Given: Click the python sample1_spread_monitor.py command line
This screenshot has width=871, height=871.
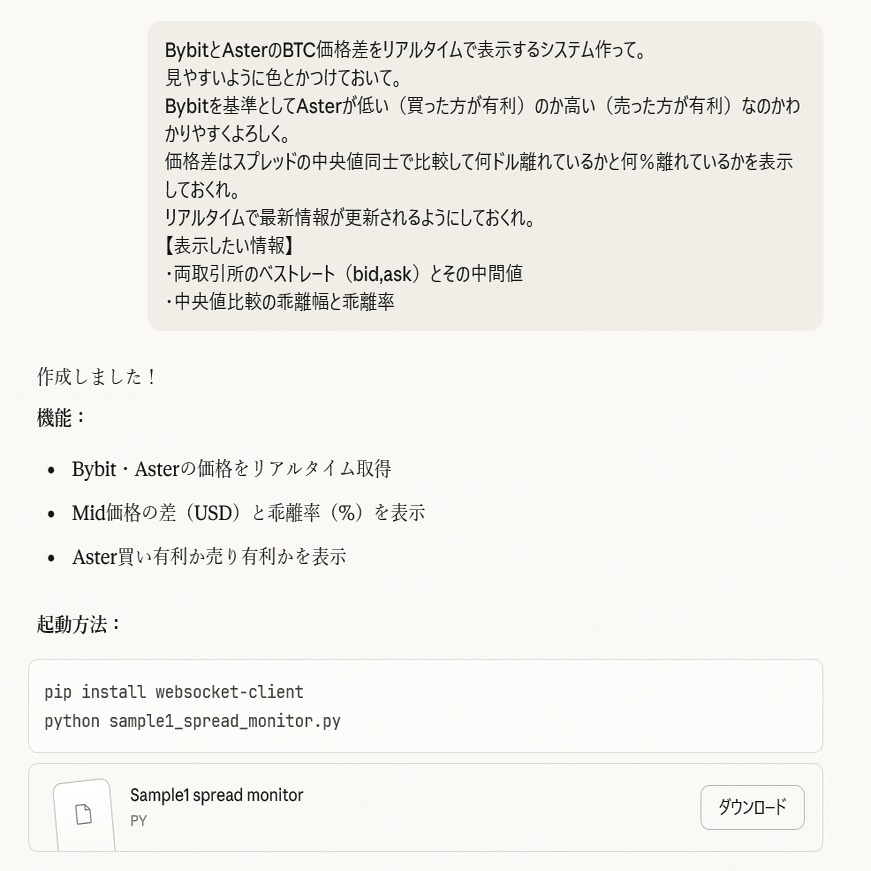Looking at the screenshot, I should 192,720.
